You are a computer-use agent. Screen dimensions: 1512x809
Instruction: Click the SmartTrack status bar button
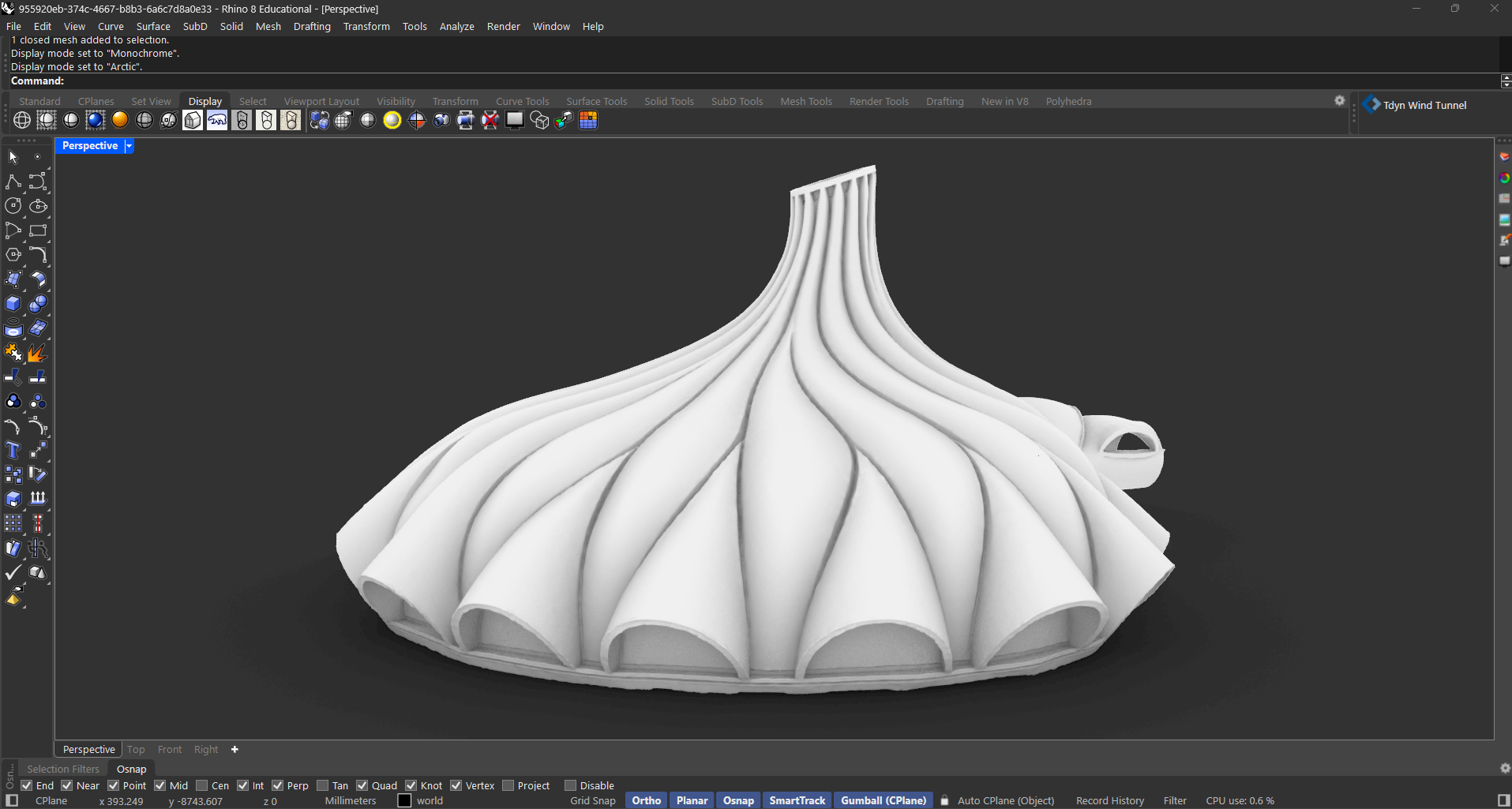point(797,800)
